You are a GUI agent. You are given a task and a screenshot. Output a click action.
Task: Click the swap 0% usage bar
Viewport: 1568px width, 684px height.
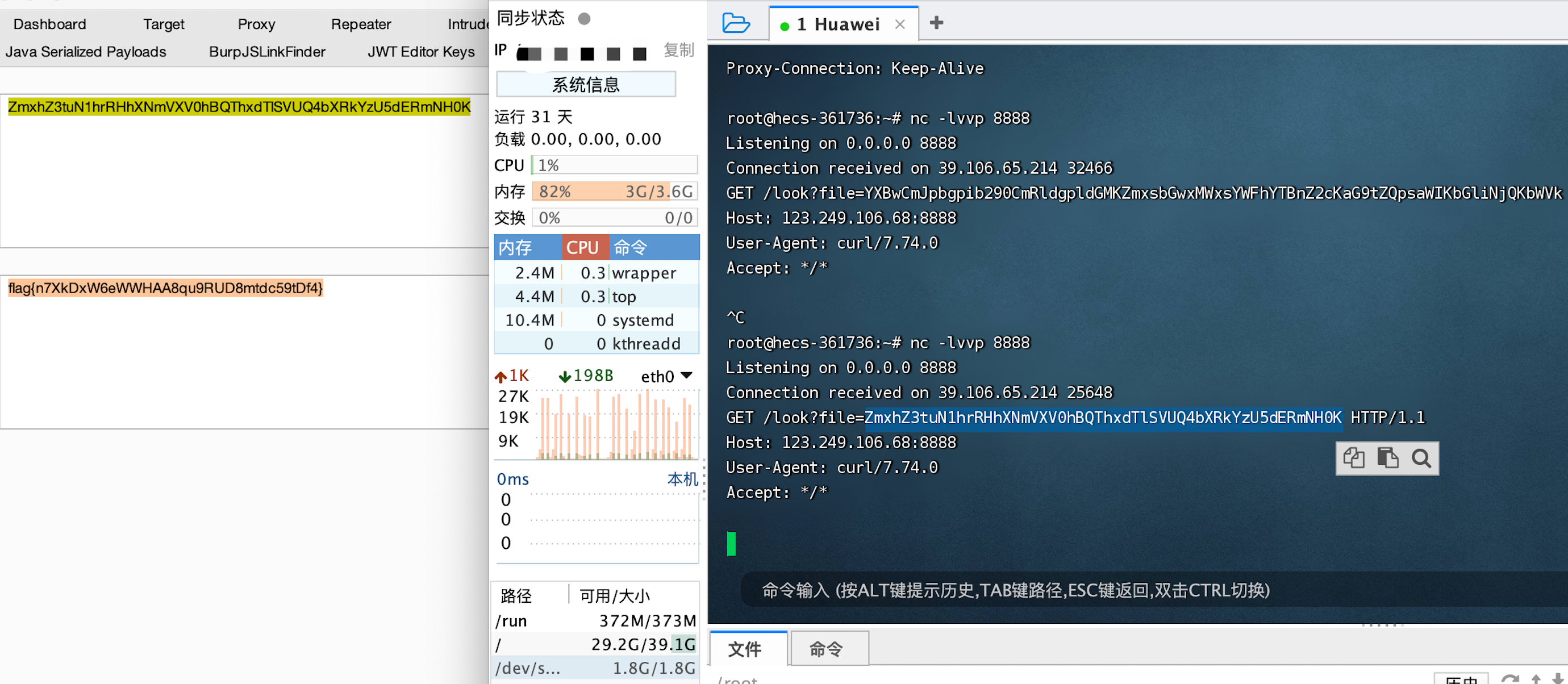tap(614, 217)
